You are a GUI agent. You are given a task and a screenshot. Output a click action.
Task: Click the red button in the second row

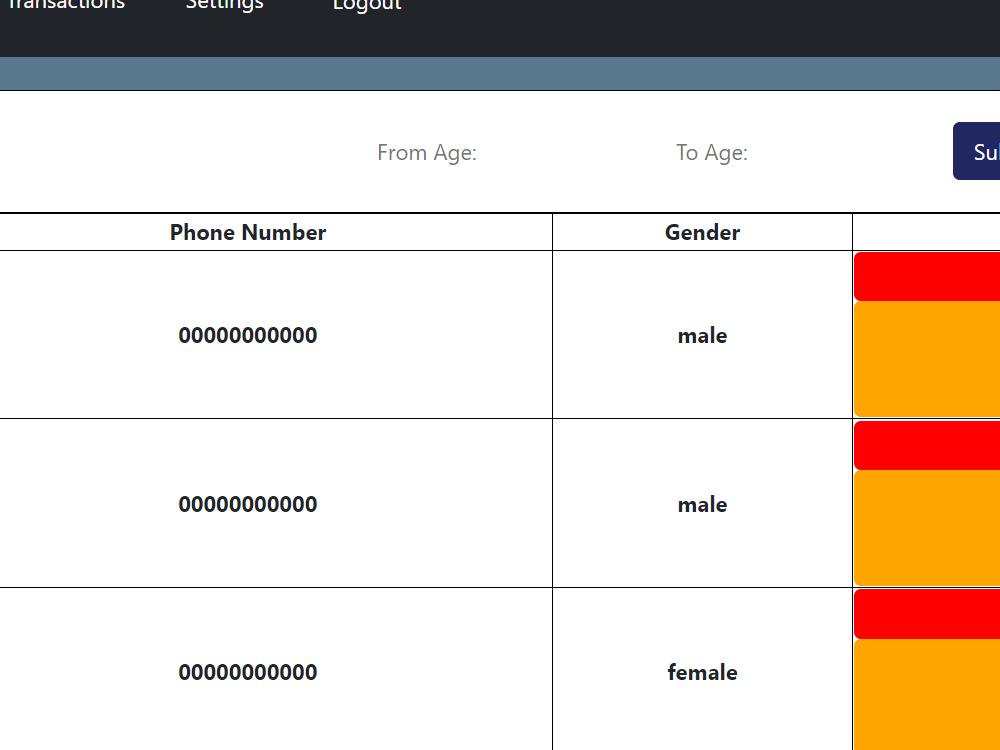point(927,445)
